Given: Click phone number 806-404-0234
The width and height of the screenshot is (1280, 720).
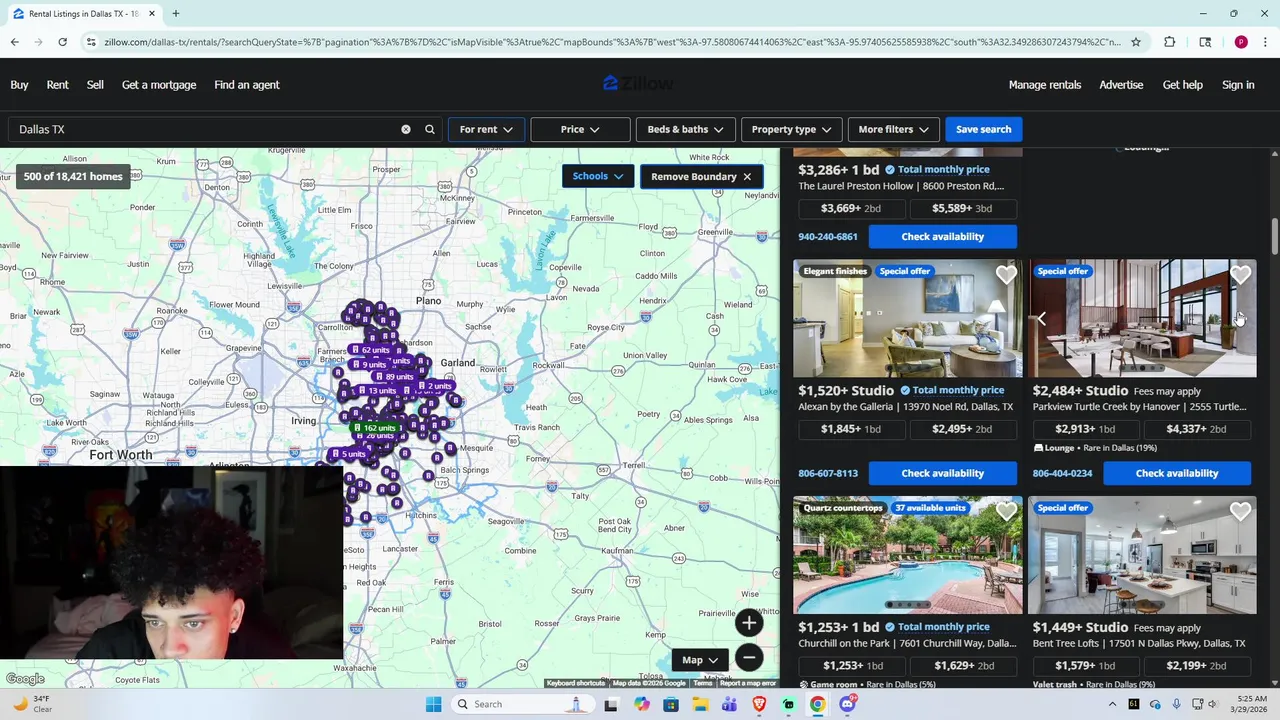Looking at the screenshot, I should pyautogui.click(x=1062, y=473).
